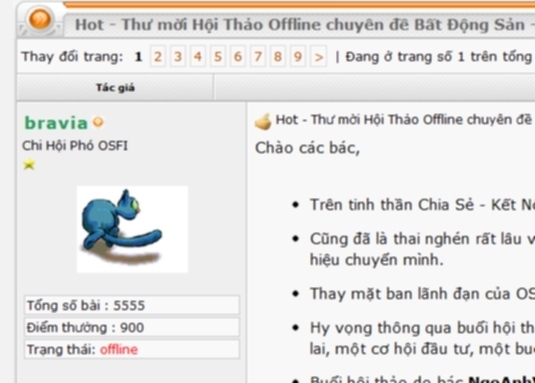The width and height of the screenshot is (535, 383).
Task: Click bullet line Trên tinh thần Chia Sẻ
Action: coord(422,205)
